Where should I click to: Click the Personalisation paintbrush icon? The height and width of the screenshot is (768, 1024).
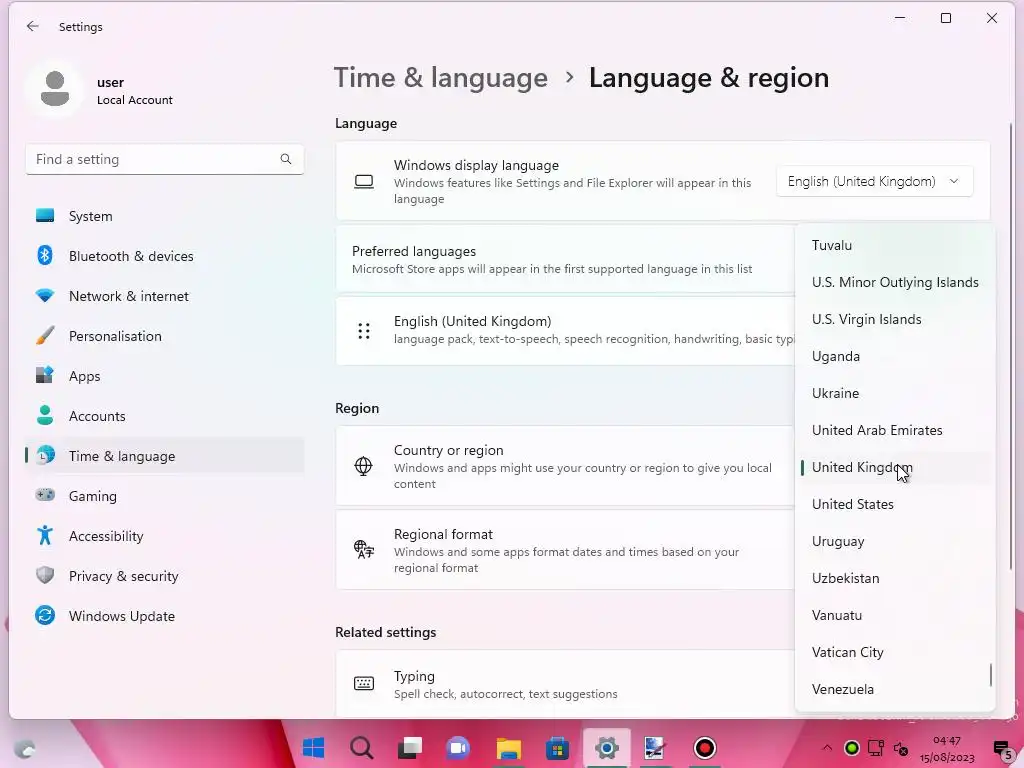pos(45,336)
